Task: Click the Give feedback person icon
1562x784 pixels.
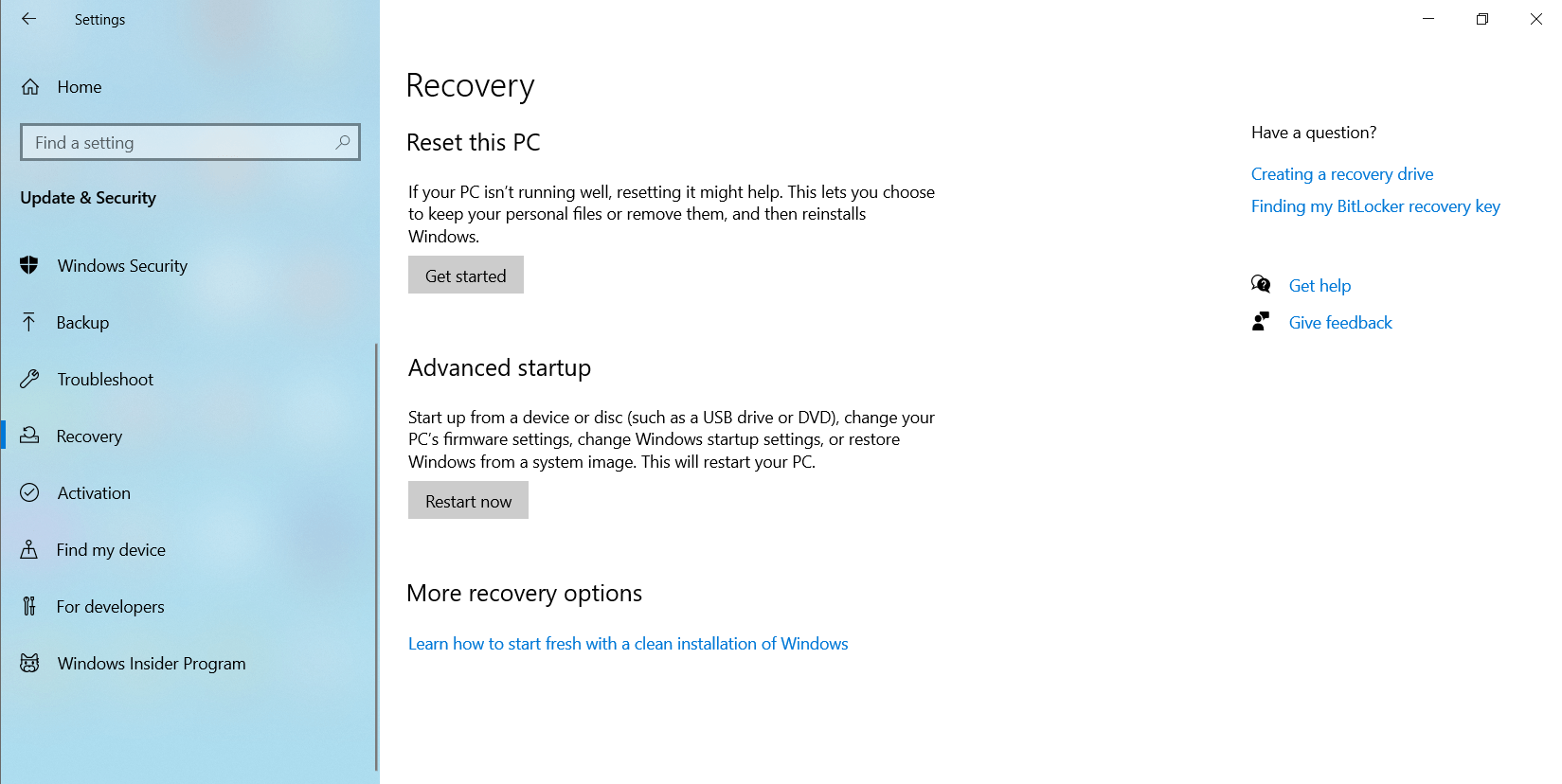Action: pyautogui.click(x=1261, y=321)
